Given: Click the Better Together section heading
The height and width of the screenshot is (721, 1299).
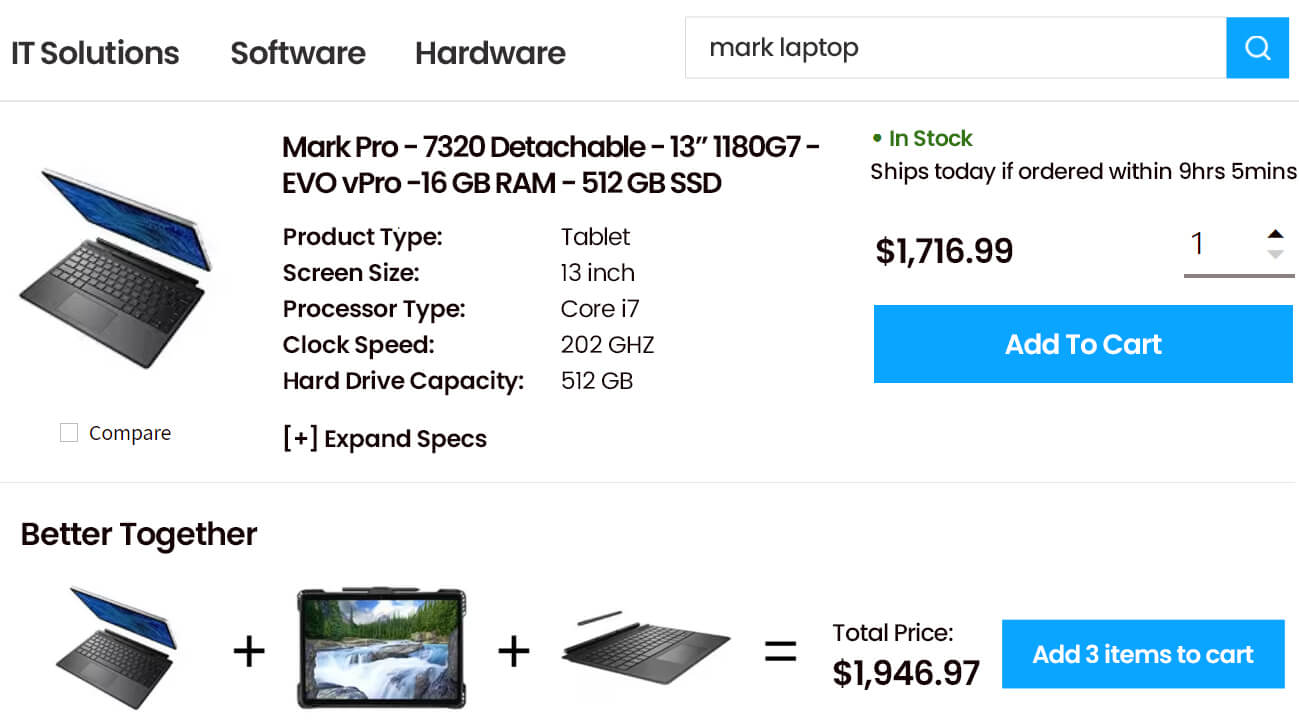Looking at the screenshot, I should (139, 534).
